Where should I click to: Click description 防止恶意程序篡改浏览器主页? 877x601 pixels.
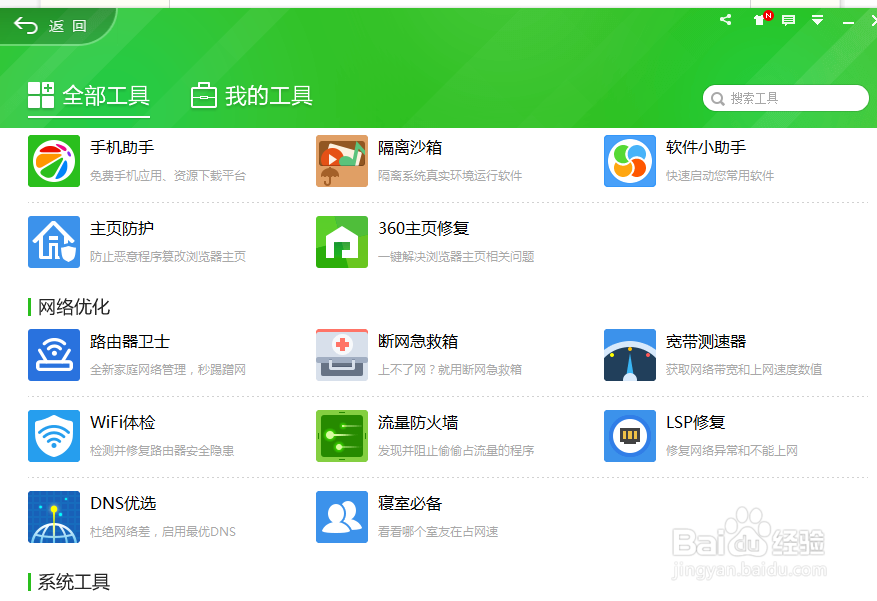pyautogui.click(x=168, y=257)
